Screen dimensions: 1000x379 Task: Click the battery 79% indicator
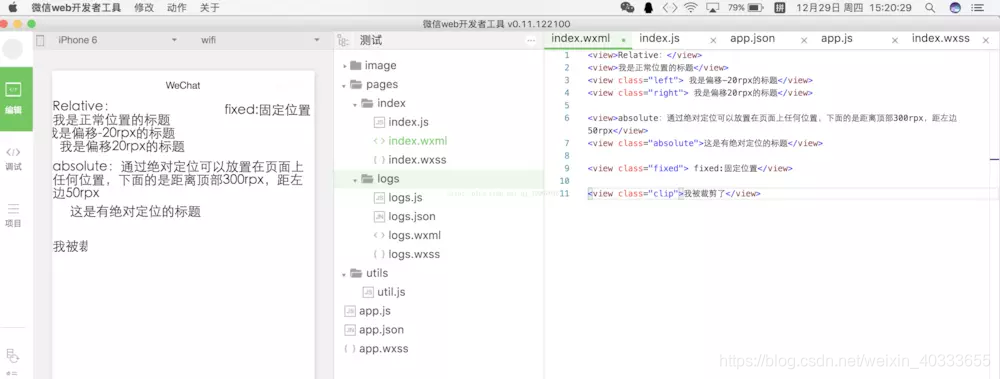click(x=746, y=8)
